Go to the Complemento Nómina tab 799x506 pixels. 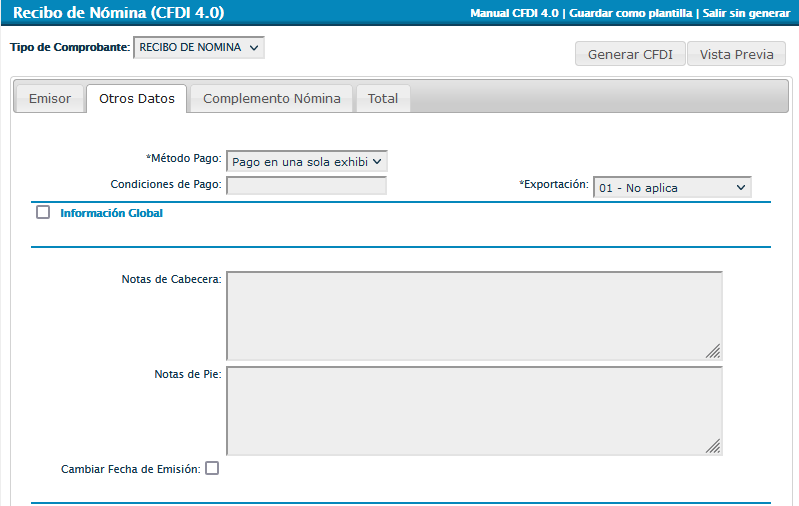(x=272, y=99)
